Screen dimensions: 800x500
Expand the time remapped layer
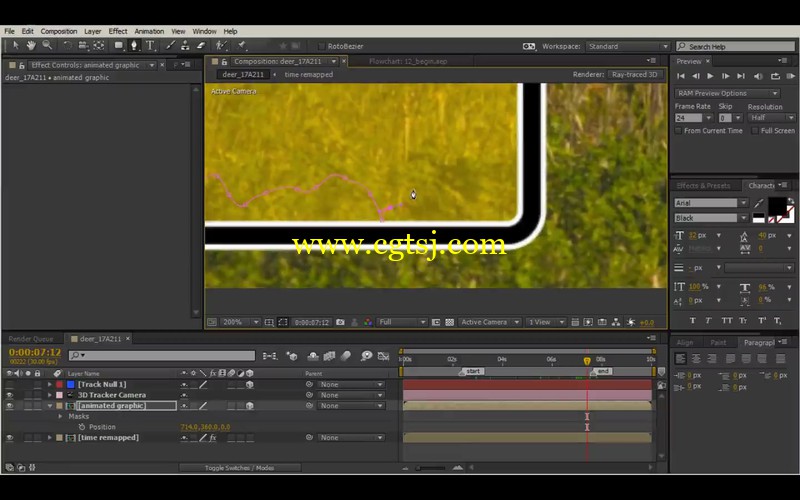(x=49, y=437)
